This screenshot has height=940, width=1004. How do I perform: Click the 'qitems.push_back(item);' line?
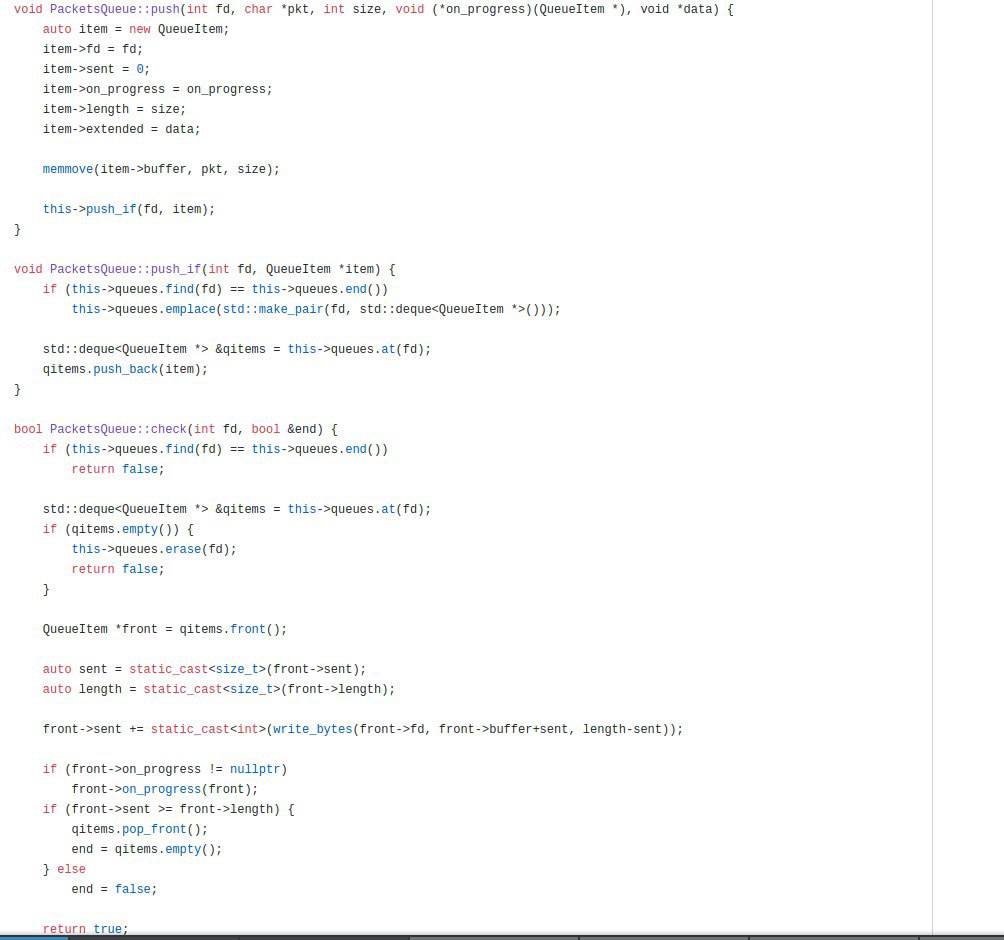[x=126, y=369]
